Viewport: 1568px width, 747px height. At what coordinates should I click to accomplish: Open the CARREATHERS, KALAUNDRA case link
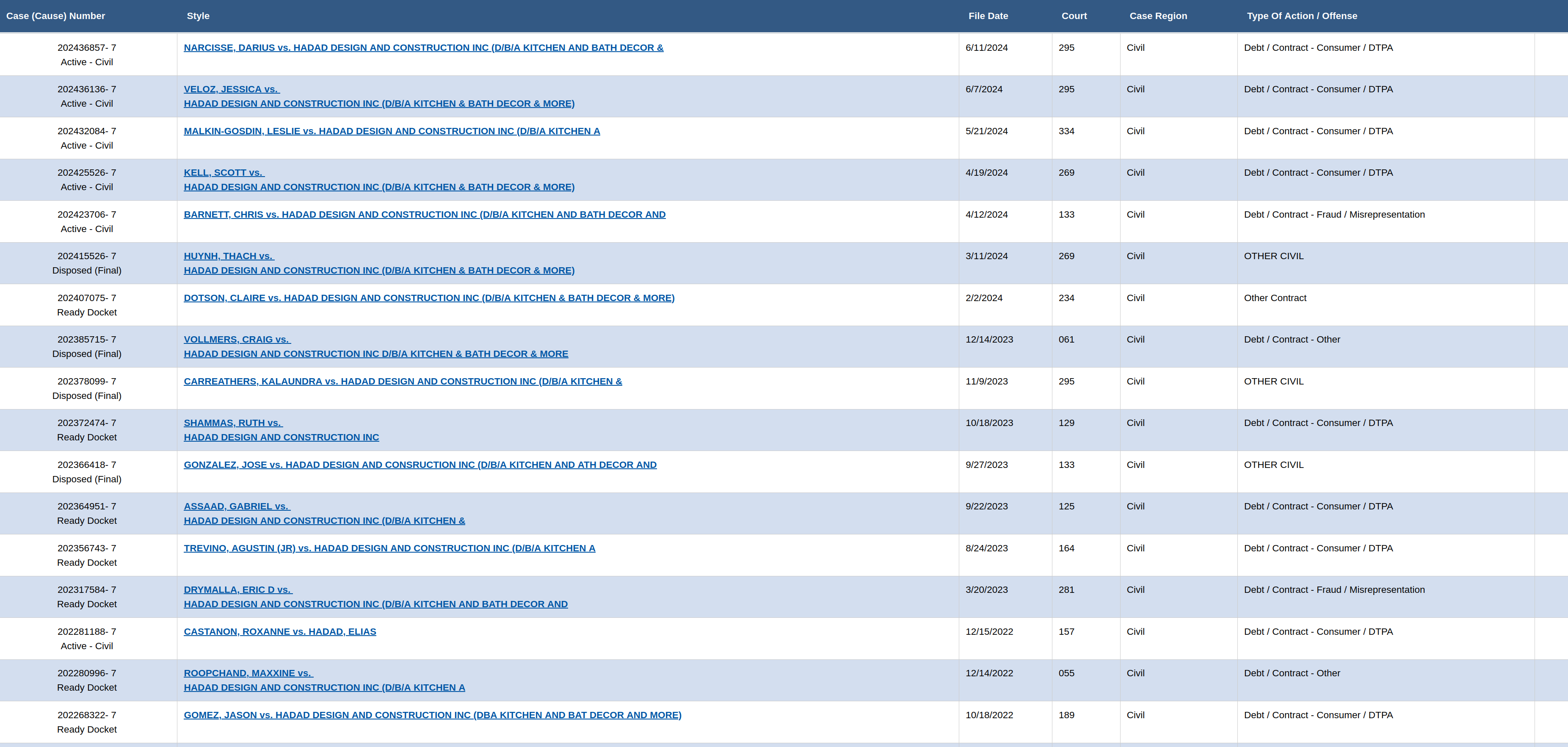[403, 381]
